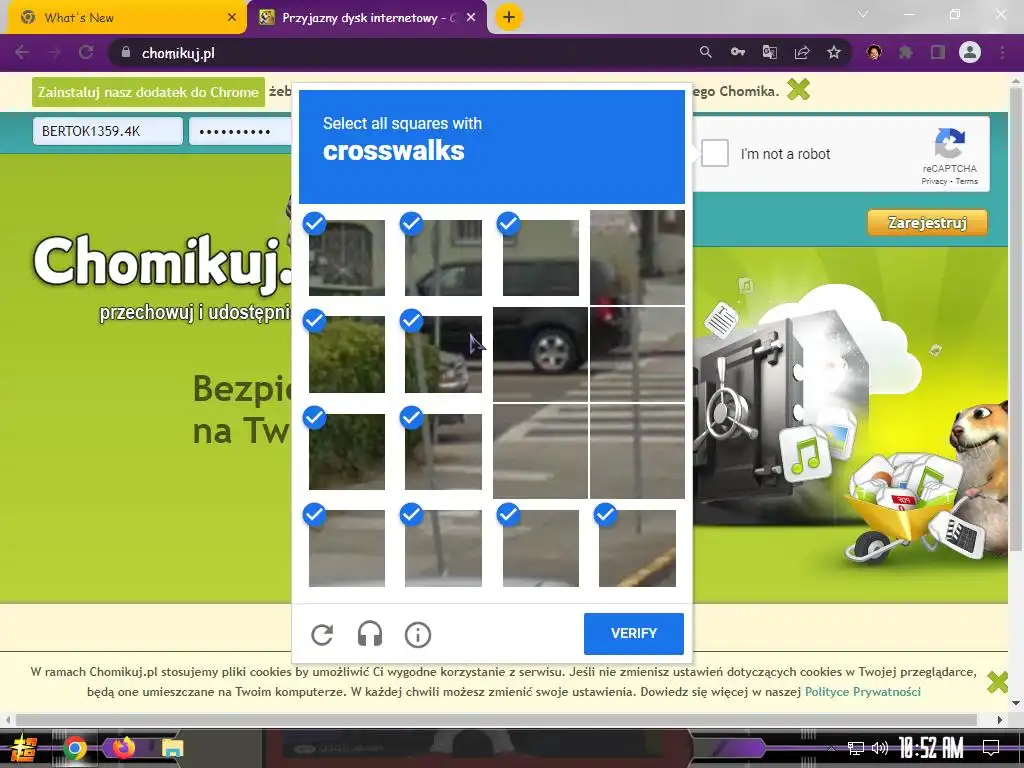
Task: Deselect the top-left window captcha tile
Action: click(x=346, y=257)
